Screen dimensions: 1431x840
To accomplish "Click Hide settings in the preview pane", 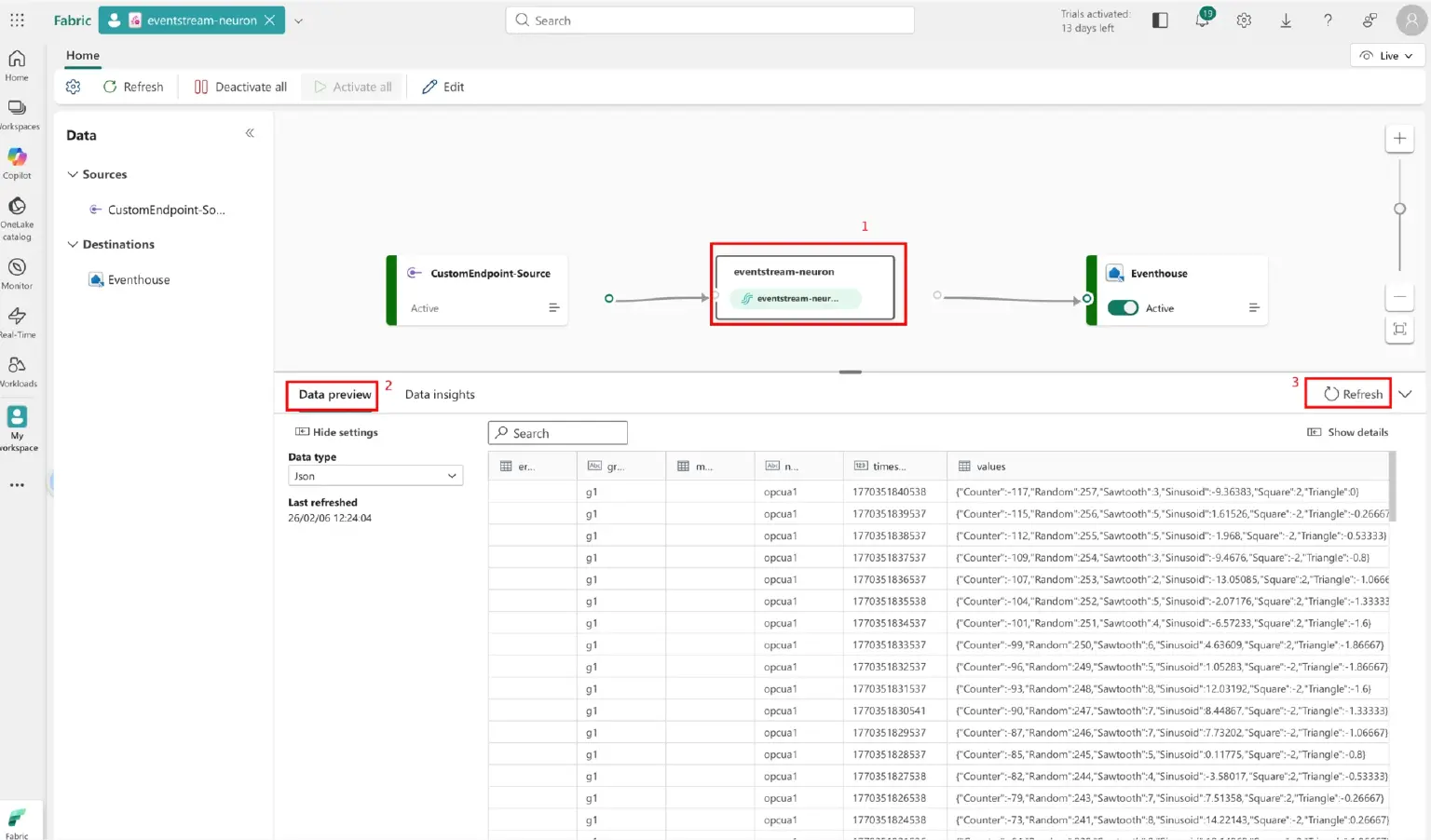I will click(x=336, y=432).
